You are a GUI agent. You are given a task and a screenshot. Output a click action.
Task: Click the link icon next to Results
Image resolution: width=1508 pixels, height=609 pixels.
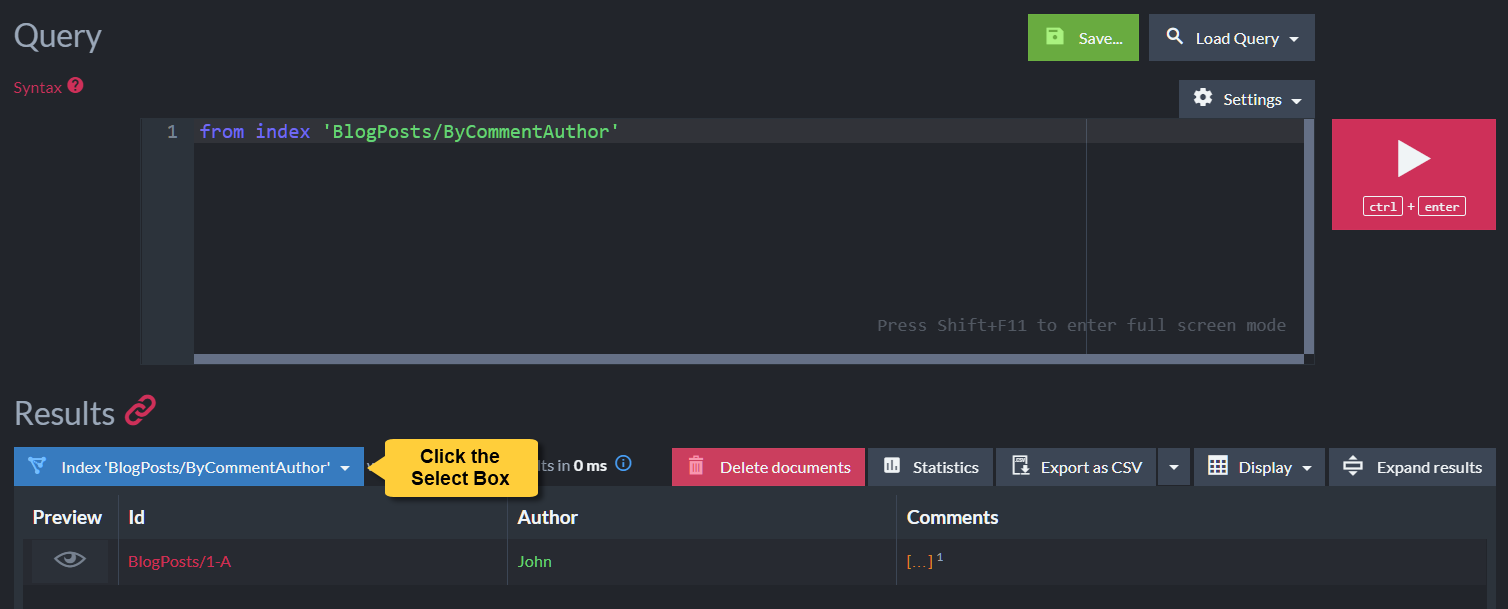(x=141, y=411)
